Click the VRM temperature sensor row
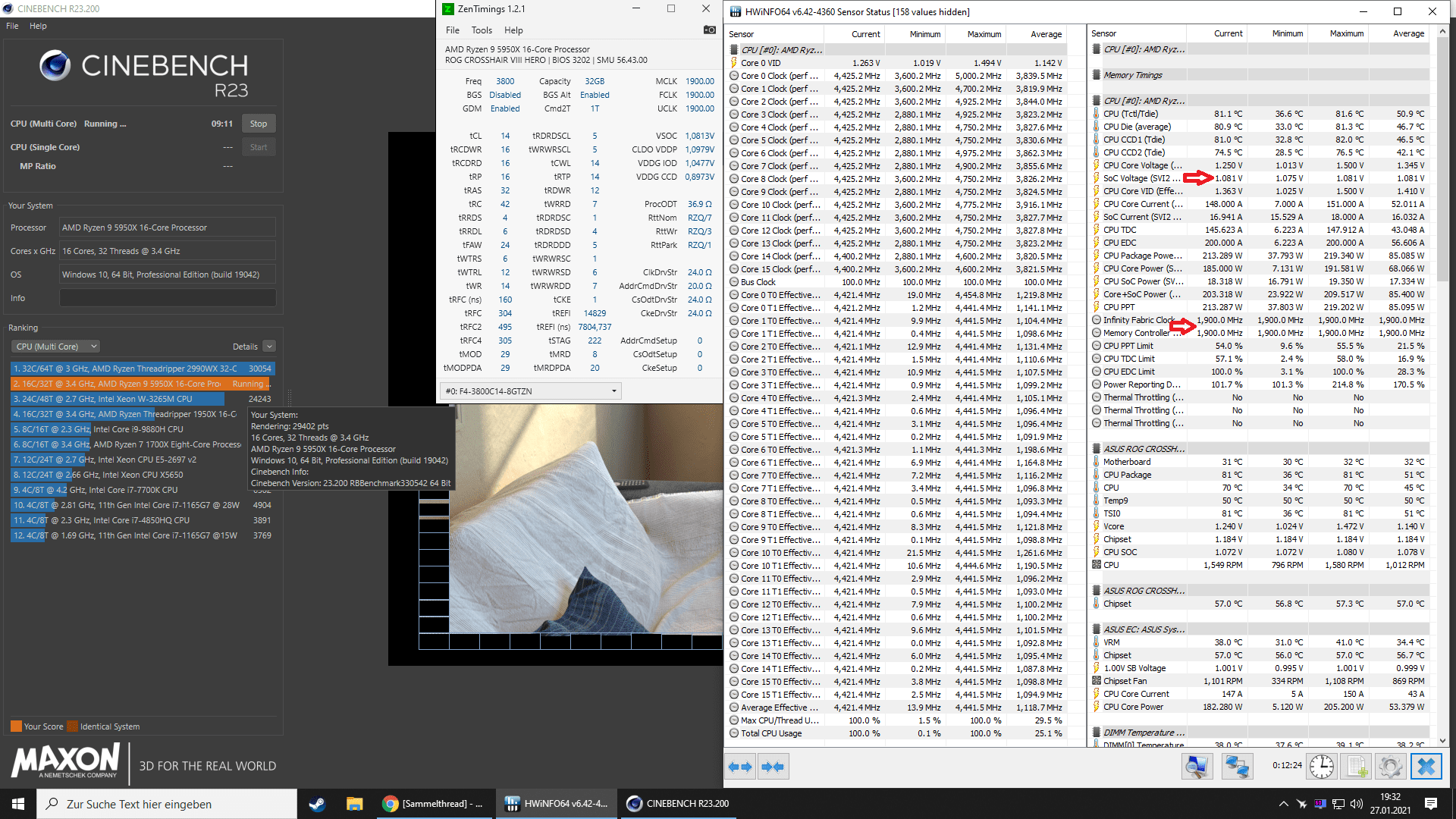This screenshot has height=819, width=1456. [1259, 642]
